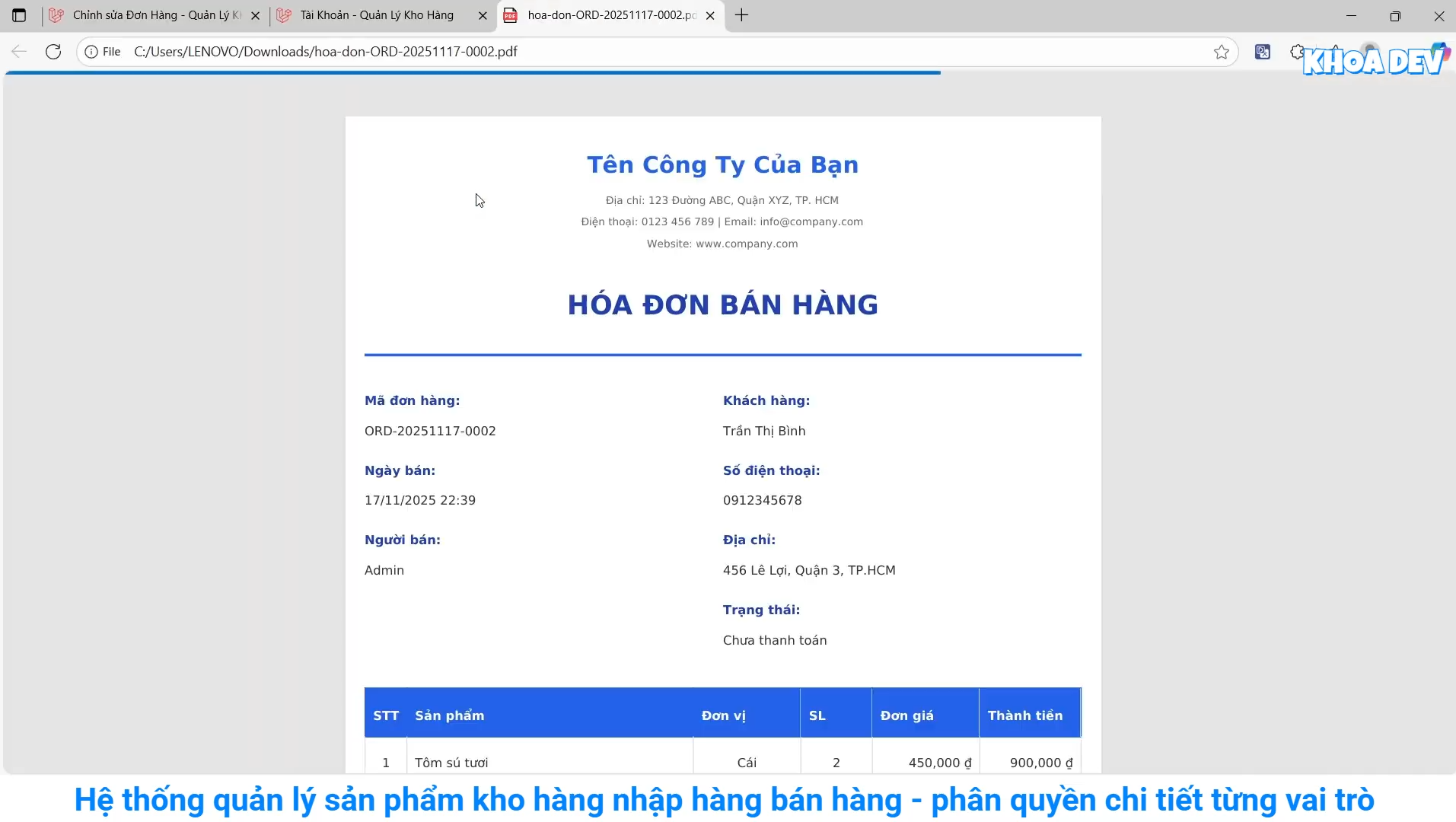This screenshot has width=1456, height=822.
Task: Close the hoa-don PDF tab
Action: (x=710, y=15)
